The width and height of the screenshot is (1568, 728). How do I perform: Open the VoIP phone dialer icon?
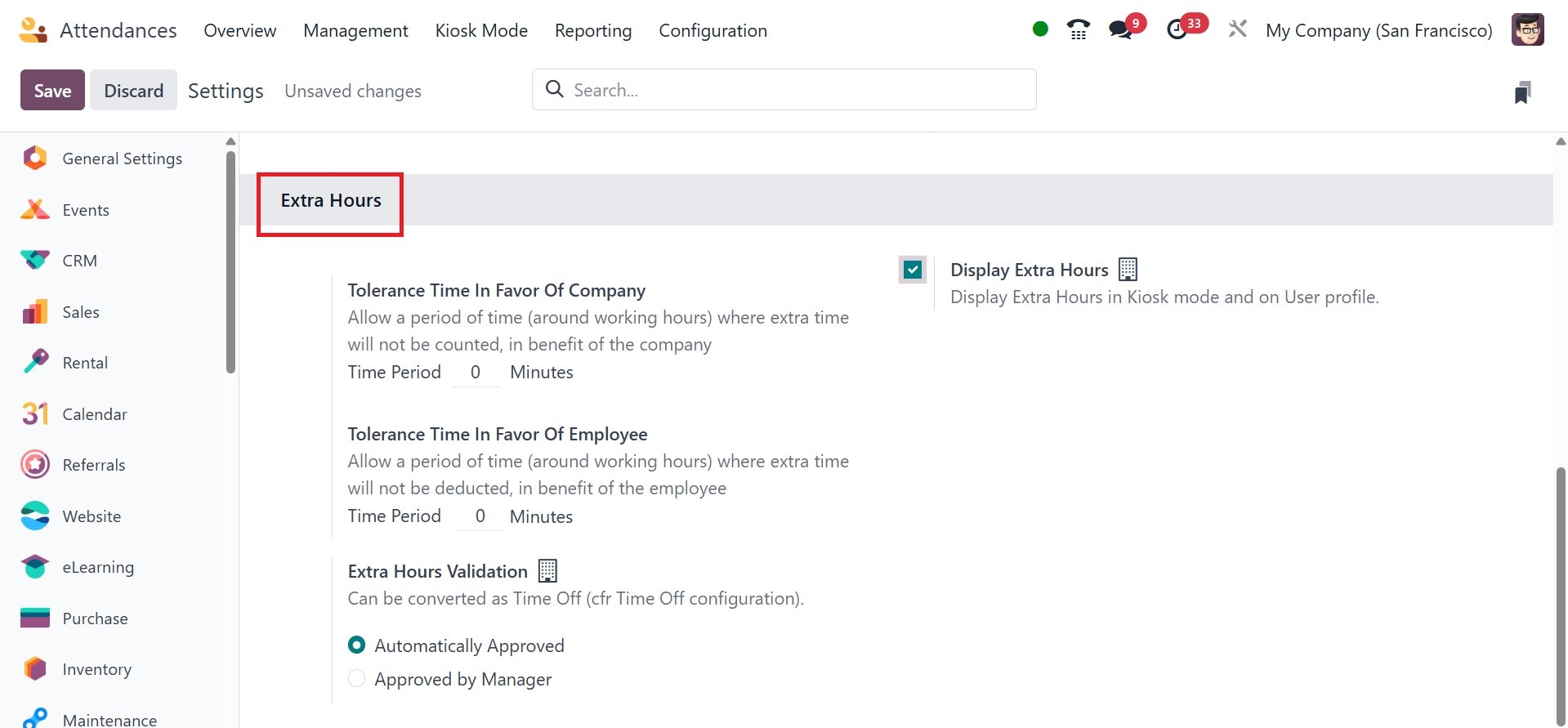coord(1079,30)
